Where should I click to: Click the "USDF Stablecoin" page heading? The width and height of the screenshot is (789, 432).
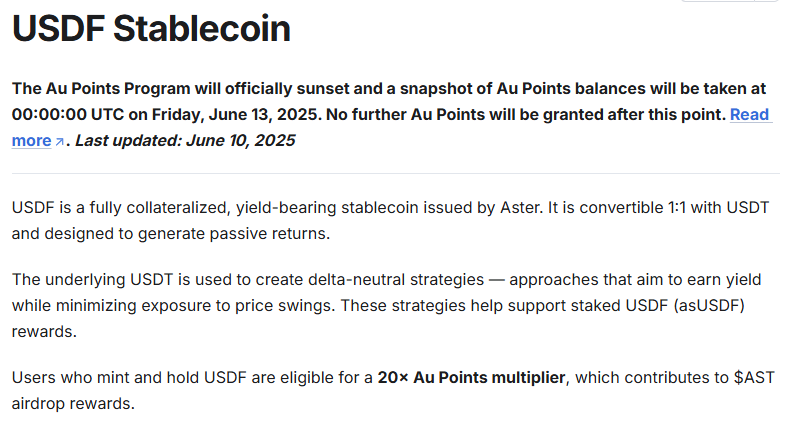pyautogui.click(x=151, y=29)
